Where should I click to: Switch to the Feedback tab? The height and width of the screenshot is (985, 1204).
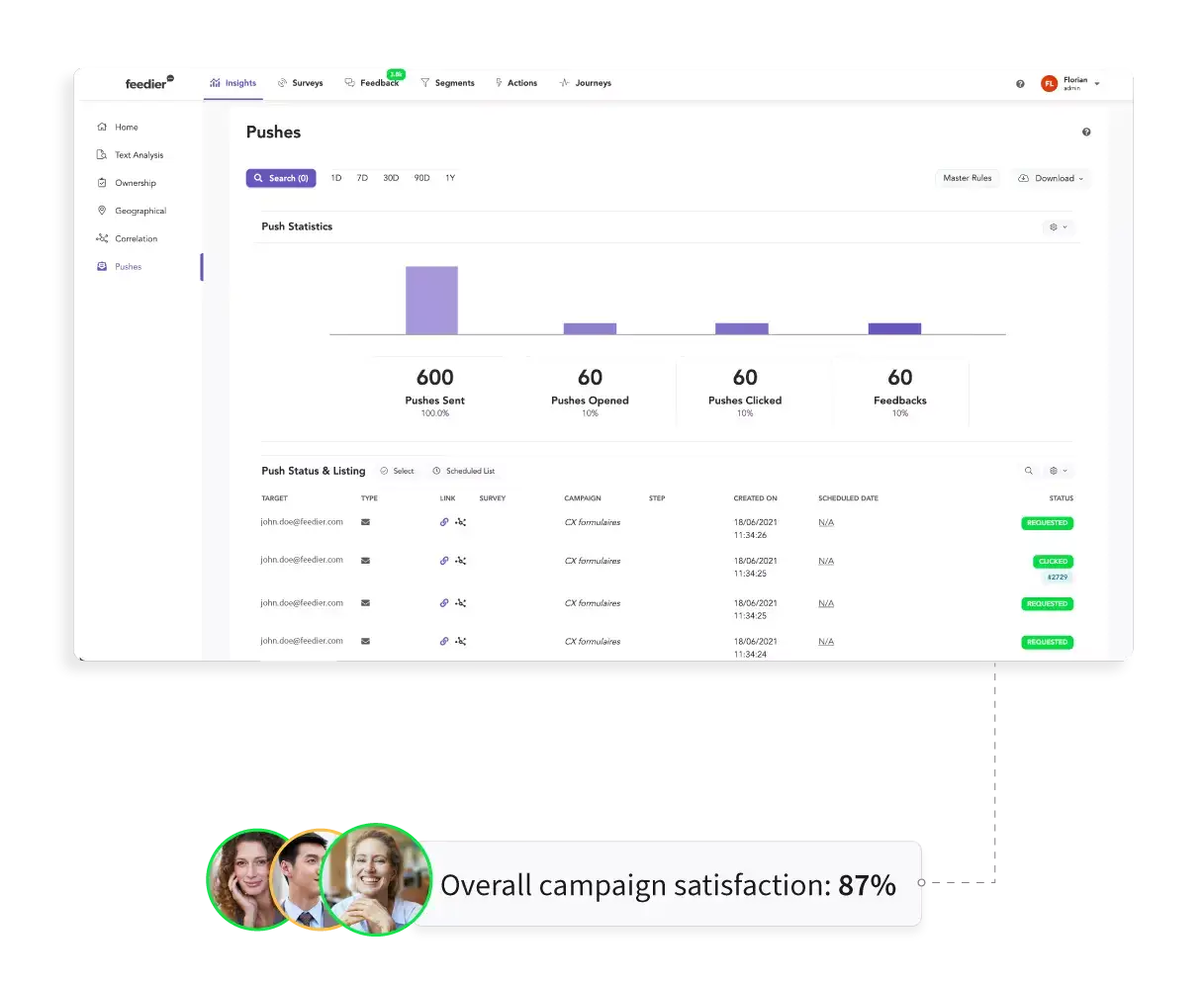coord(372,83)
